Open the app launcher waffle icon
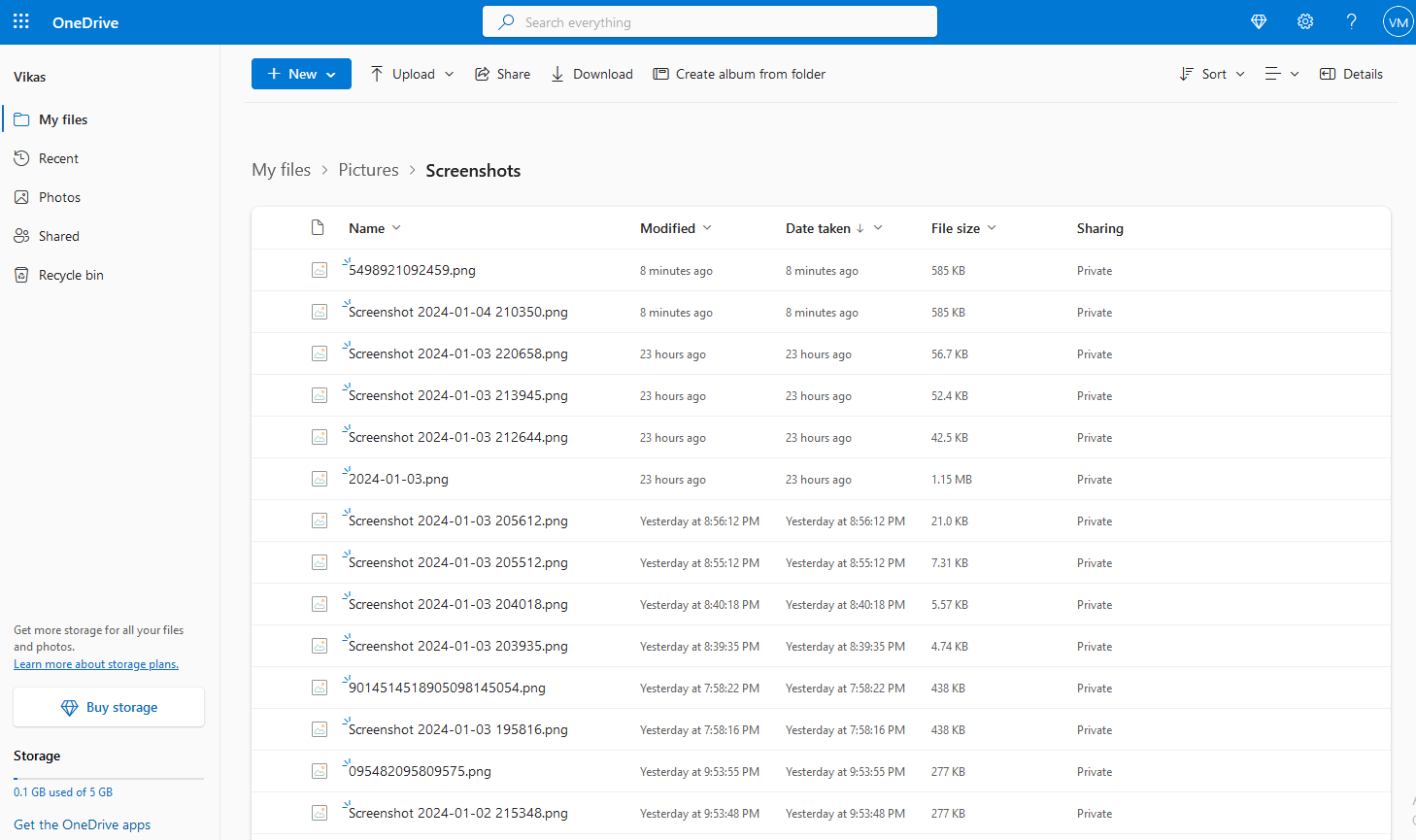The image size is (1416, 840). coord(20,20)
